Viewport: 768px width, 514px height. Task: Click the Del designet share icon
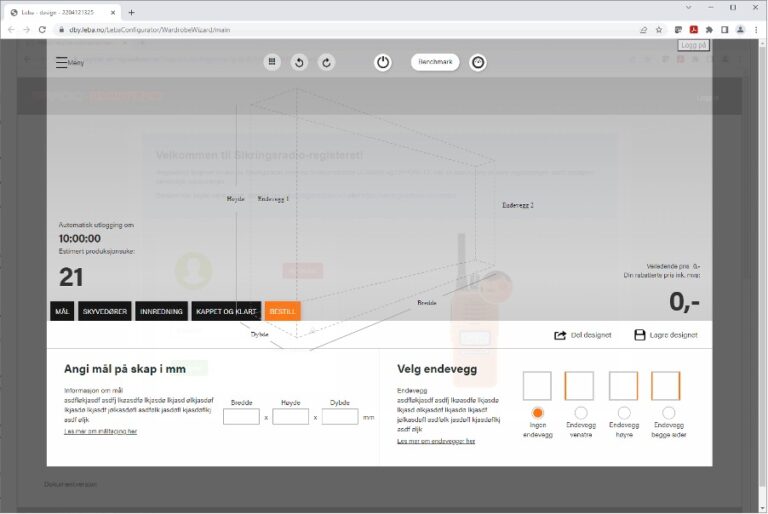coord(560,335)
